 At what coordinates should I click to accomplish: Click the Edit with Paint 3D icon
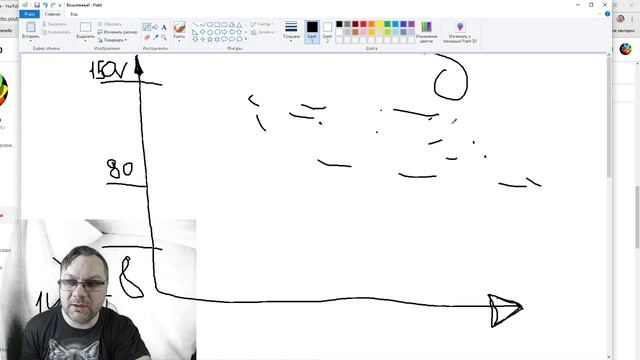pos(460,27)
